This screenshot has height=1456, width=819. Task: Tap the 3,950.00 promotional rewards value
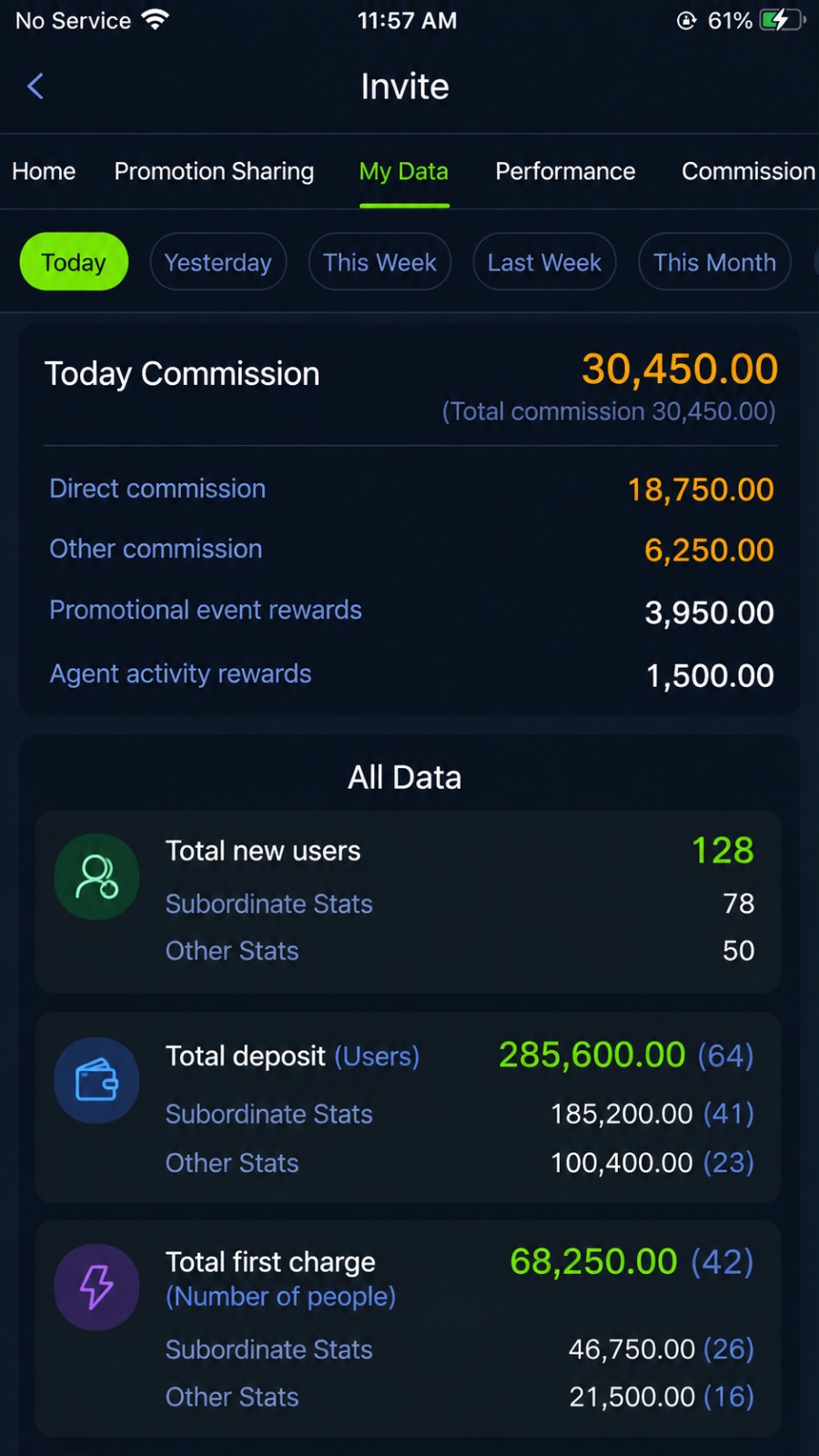tap(709, 612)
